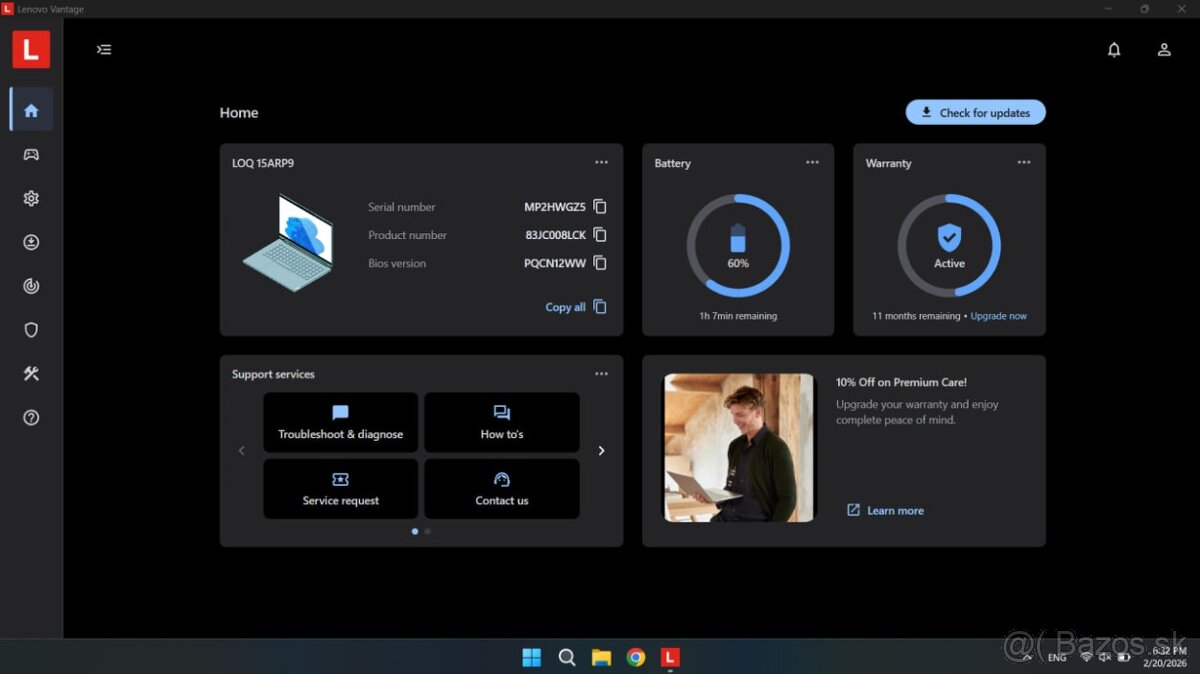Open the Hardware tools wrench sidebar icon
Image resolution: width=1200 pixels, height=674 pixels.
tap(31, 374)
